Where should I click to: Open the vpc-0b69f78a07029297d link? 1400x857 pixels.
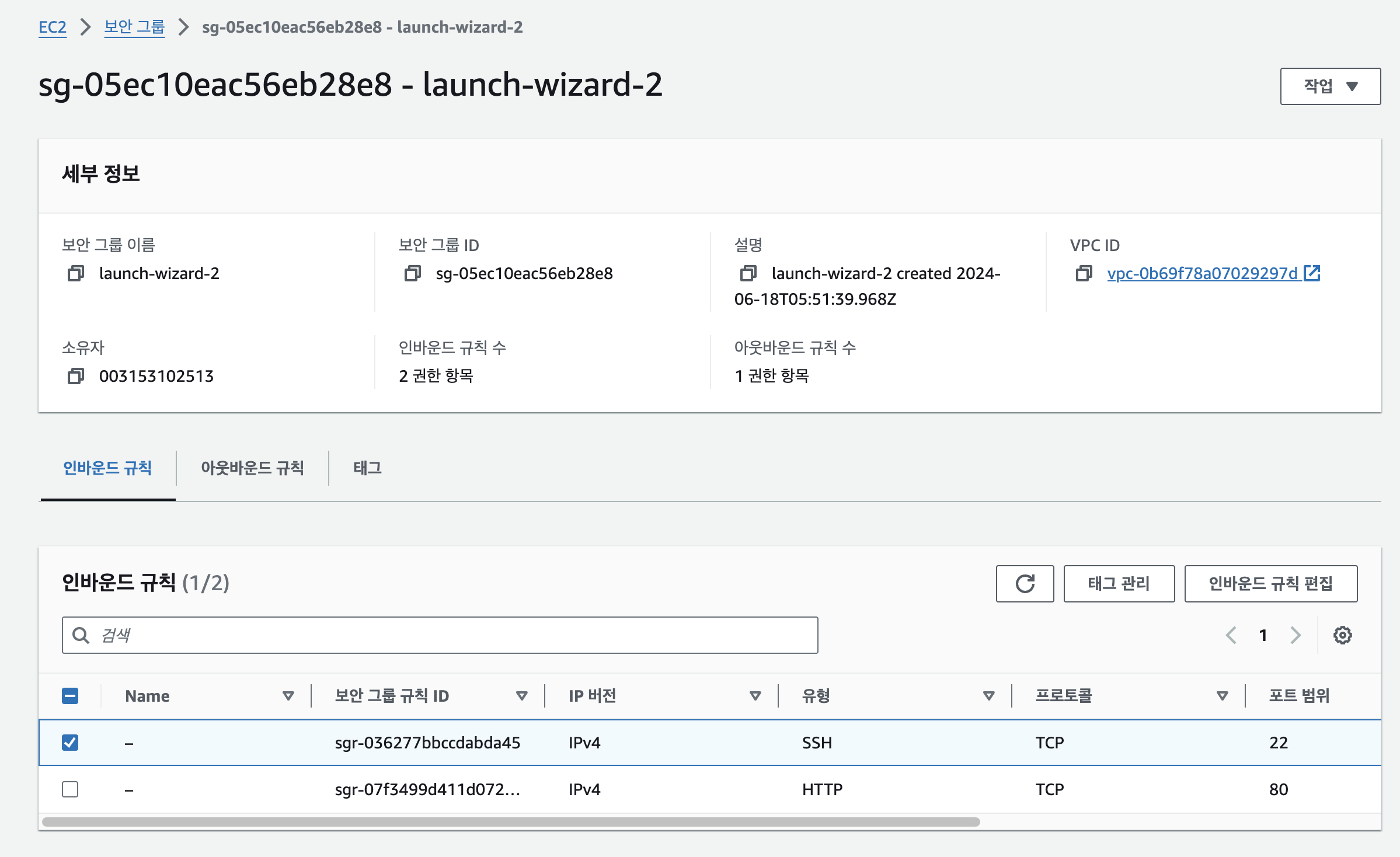coord(1202,273)
